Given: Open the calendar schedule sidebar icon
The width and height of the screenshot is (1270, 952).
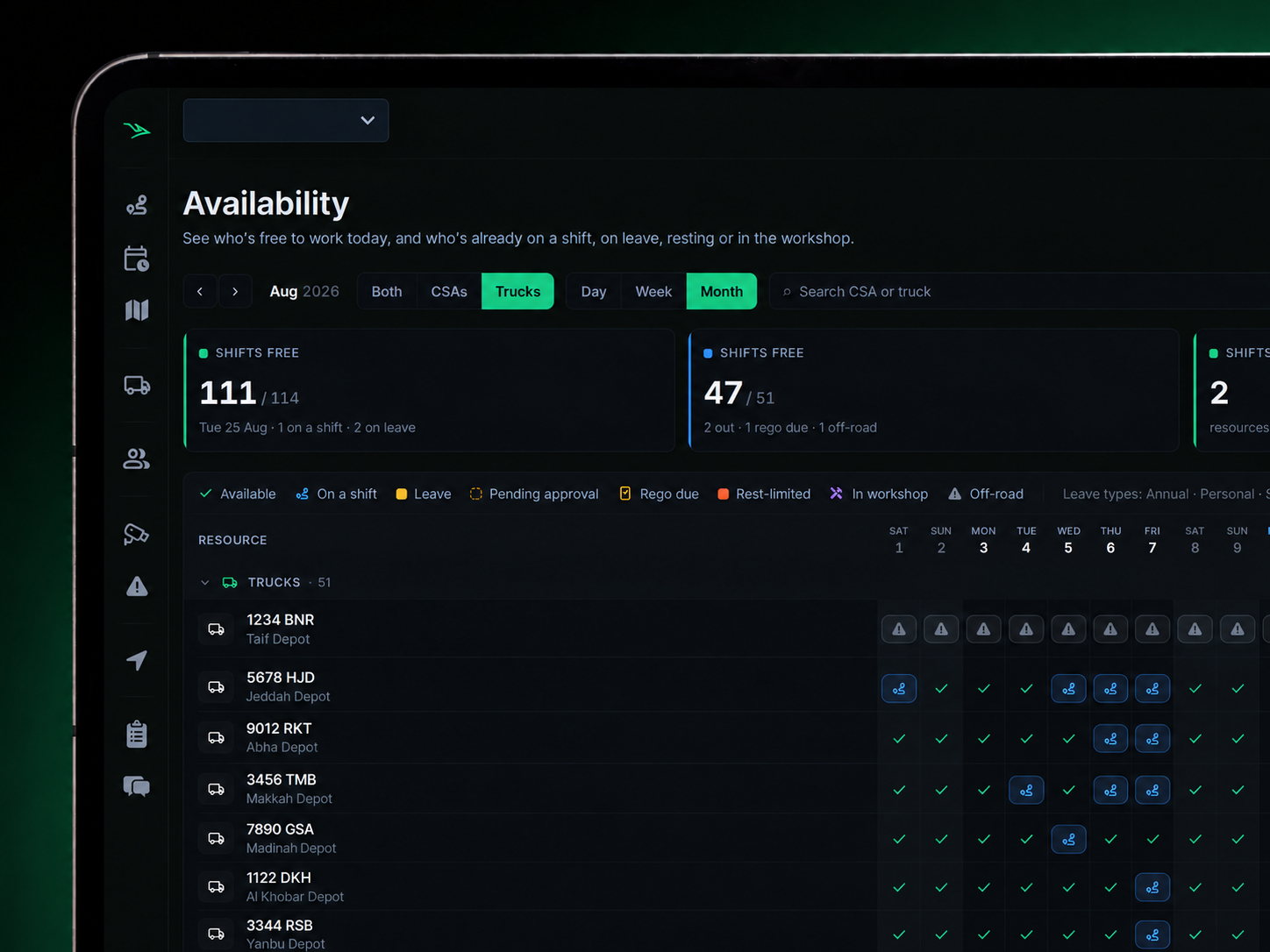Looking at the screenshot, I should coord(137,259).
